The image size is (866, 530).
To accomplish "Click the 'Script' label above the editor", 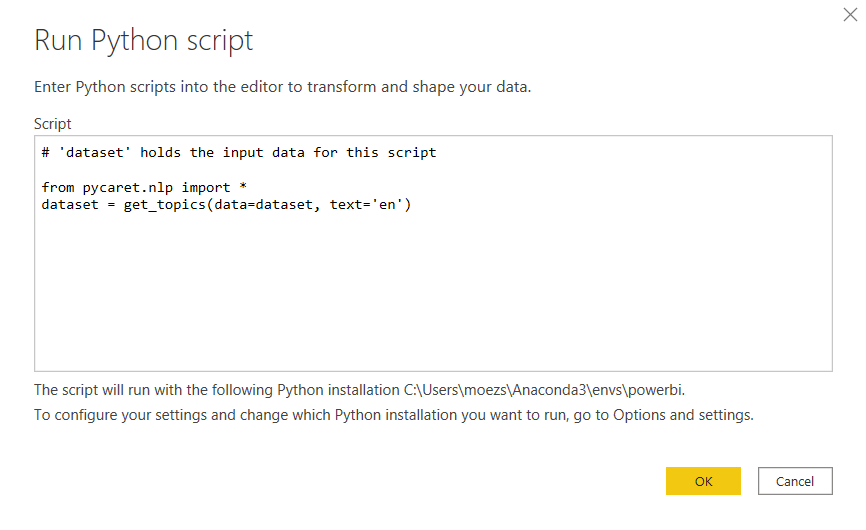I will coord(53,123).
